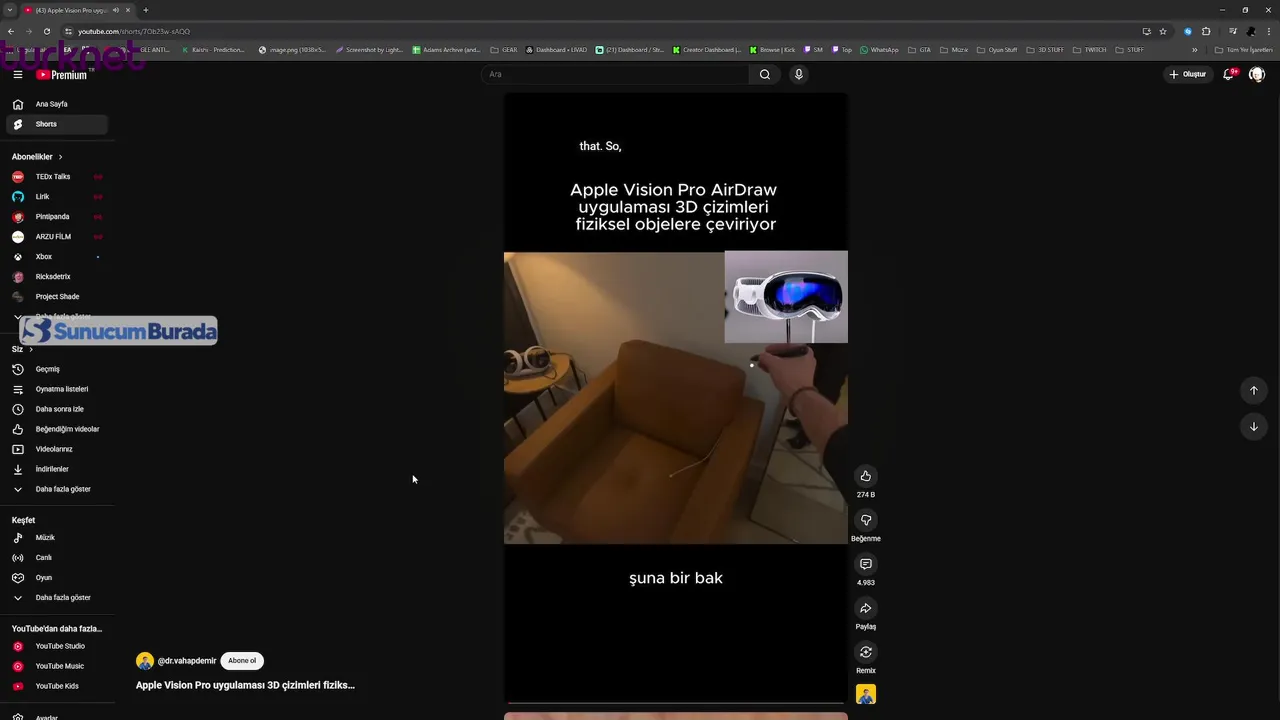
Task: Open the comments with 4.983 count
Action: click(866, 564)
